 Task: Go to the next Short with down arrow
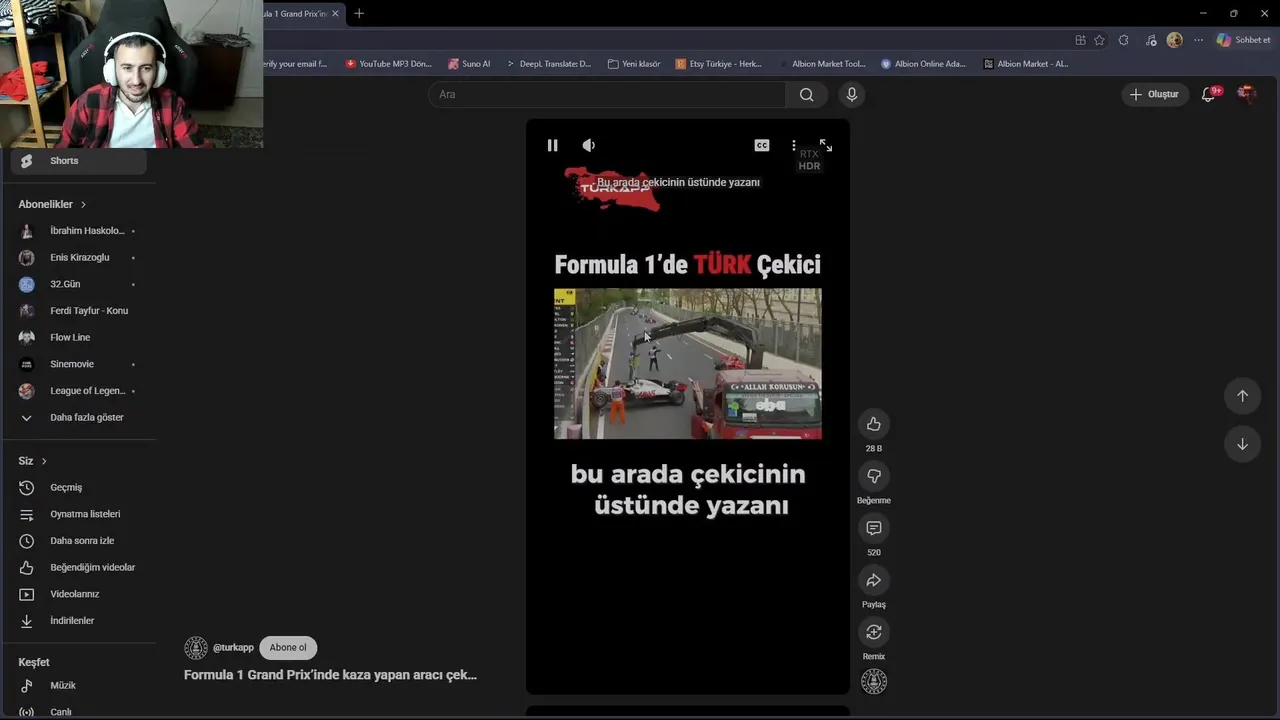pos(1242,444)
